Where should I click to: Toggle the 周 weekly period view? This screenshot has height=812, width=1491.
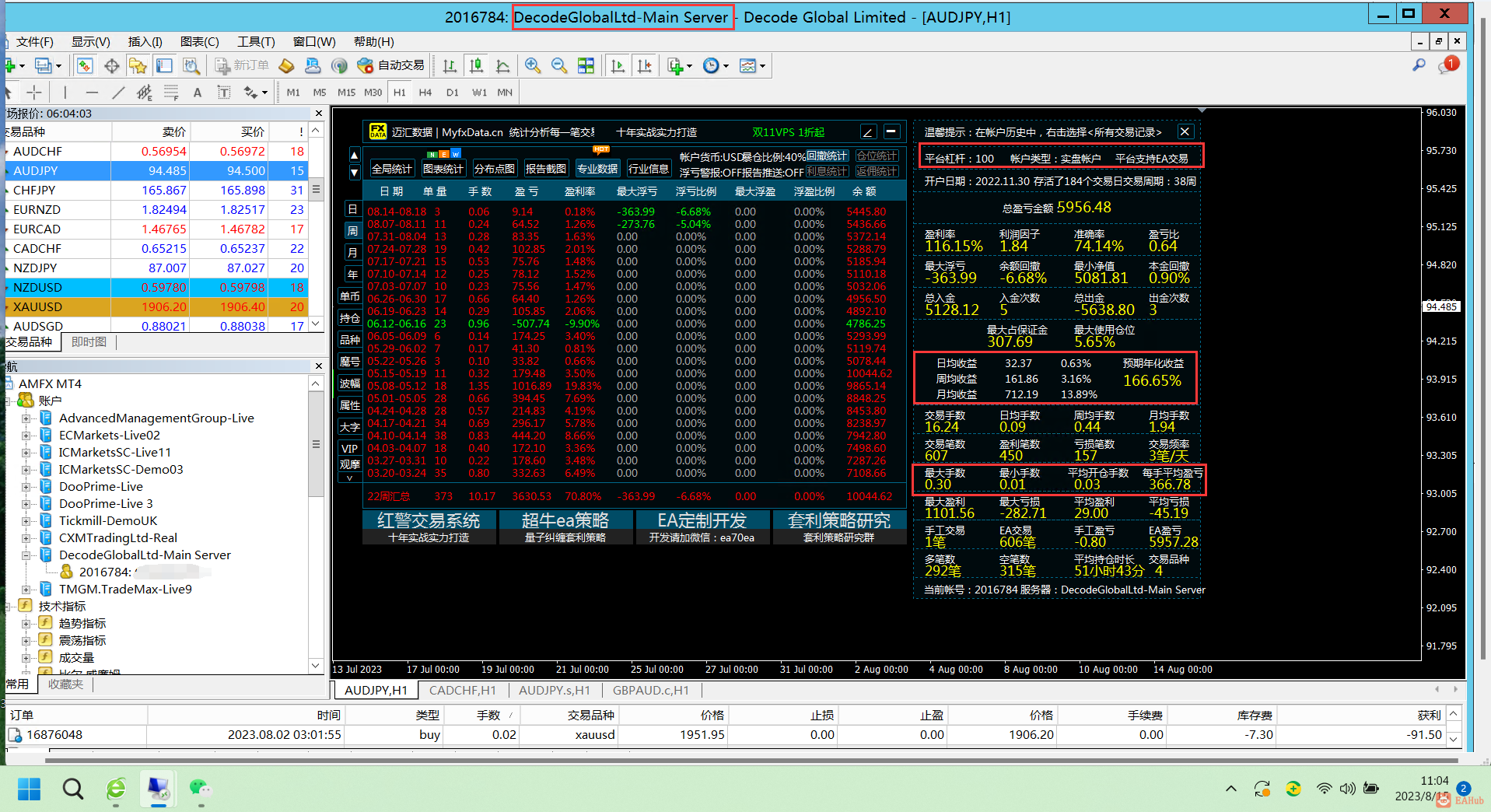[x=352, y=231]
